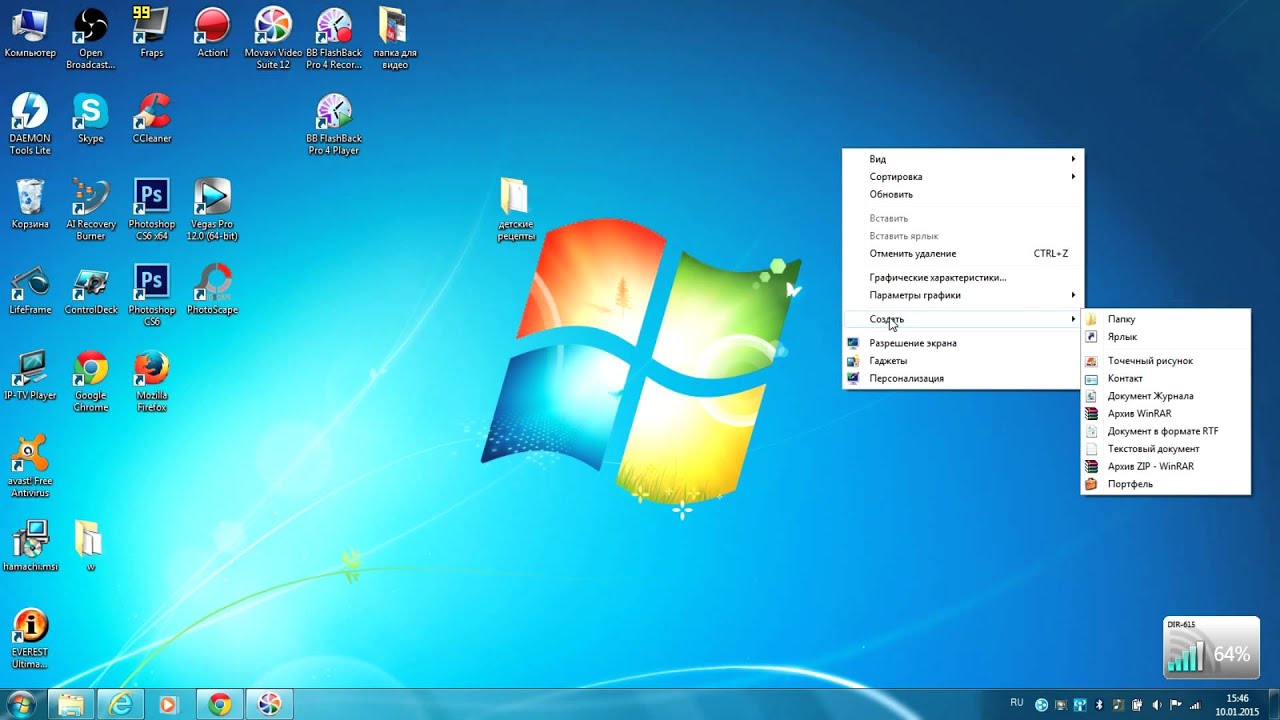Open the volume speaker tray icon
This screenshot has height=720, width=1280.
coord(1157,705)
